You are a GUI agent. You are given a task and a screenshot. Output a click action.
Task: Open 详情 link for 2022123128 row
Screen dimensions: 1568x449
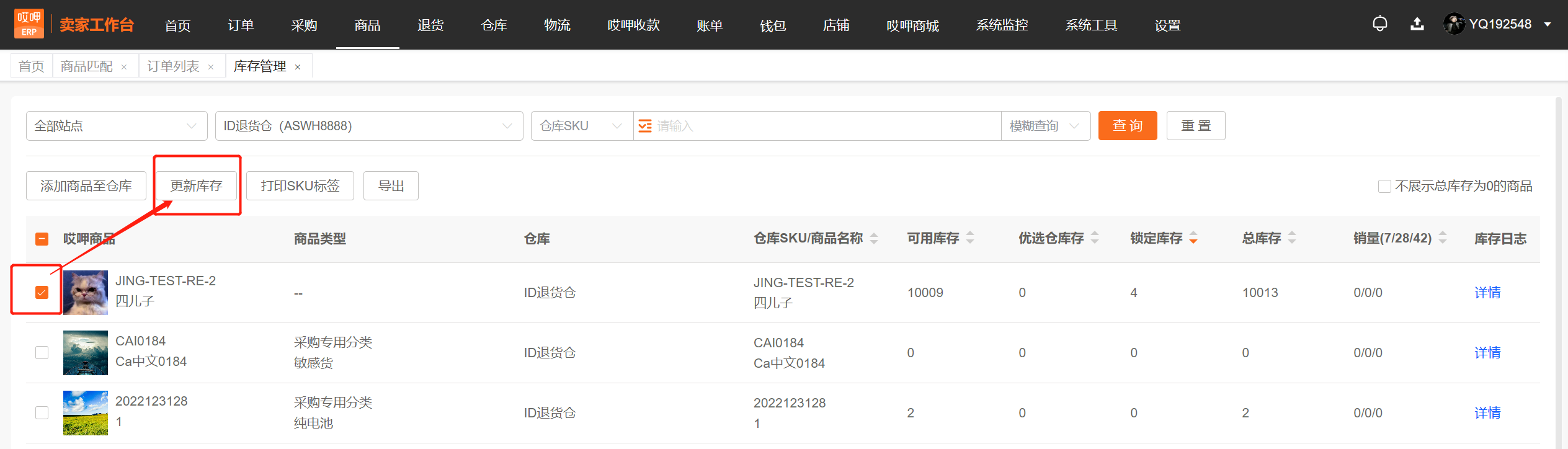point(1487,413)
